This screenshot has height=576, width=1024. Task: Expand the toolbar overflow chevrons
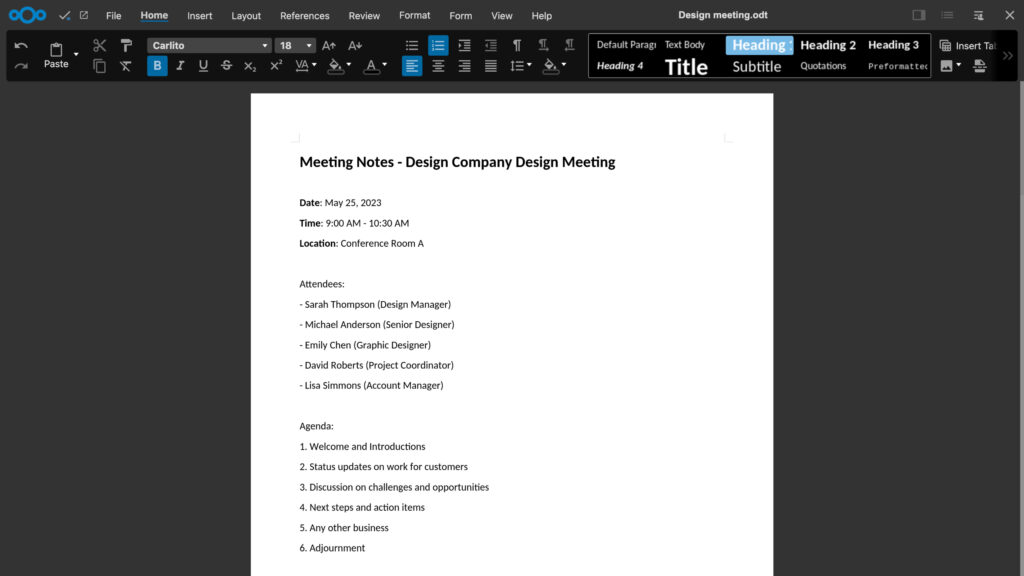tap(1008, 56)
